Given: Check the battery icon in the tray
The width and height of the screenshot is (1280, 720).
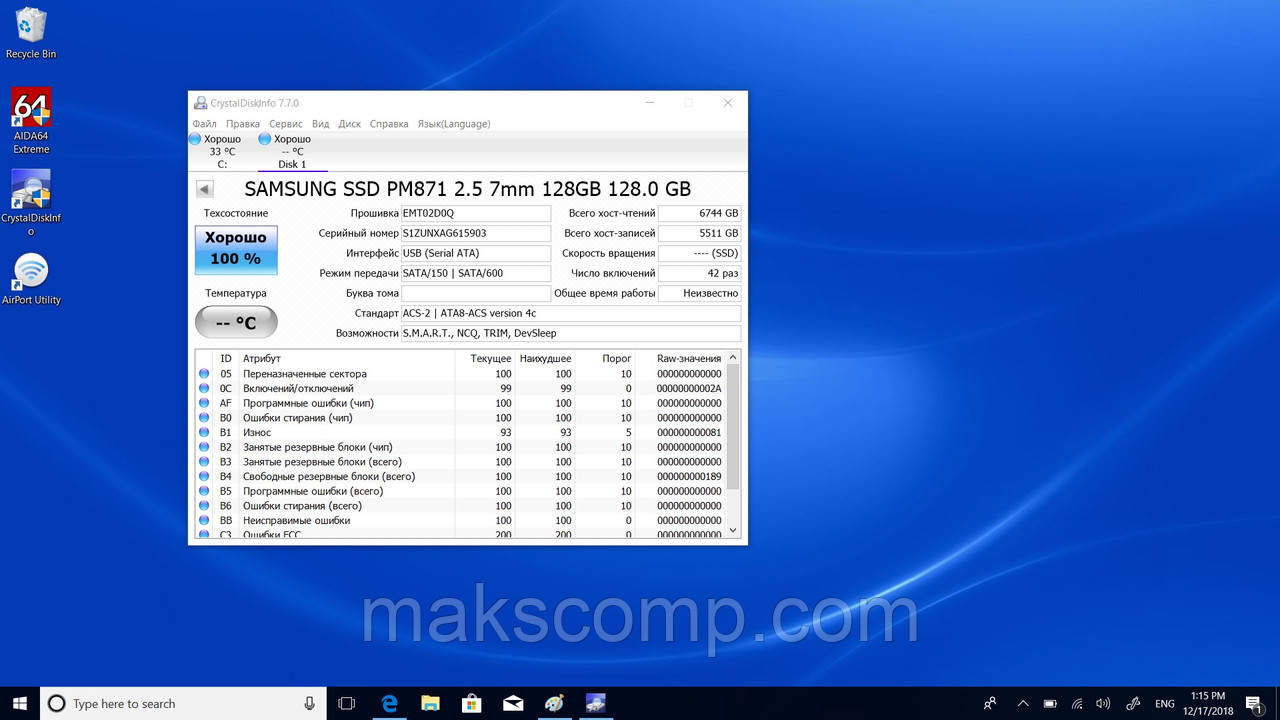Looking at the screenshot, I should click(x=1050, y=703).
